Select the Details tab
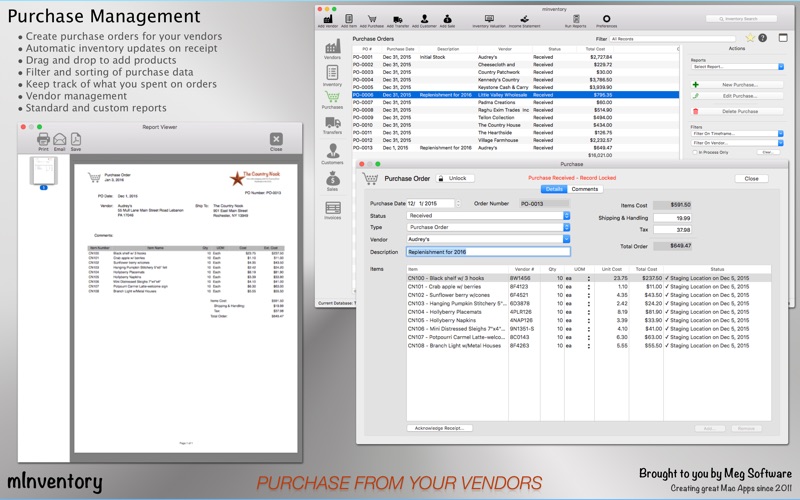This screenshot has height=500, width=800. [553, 189]
